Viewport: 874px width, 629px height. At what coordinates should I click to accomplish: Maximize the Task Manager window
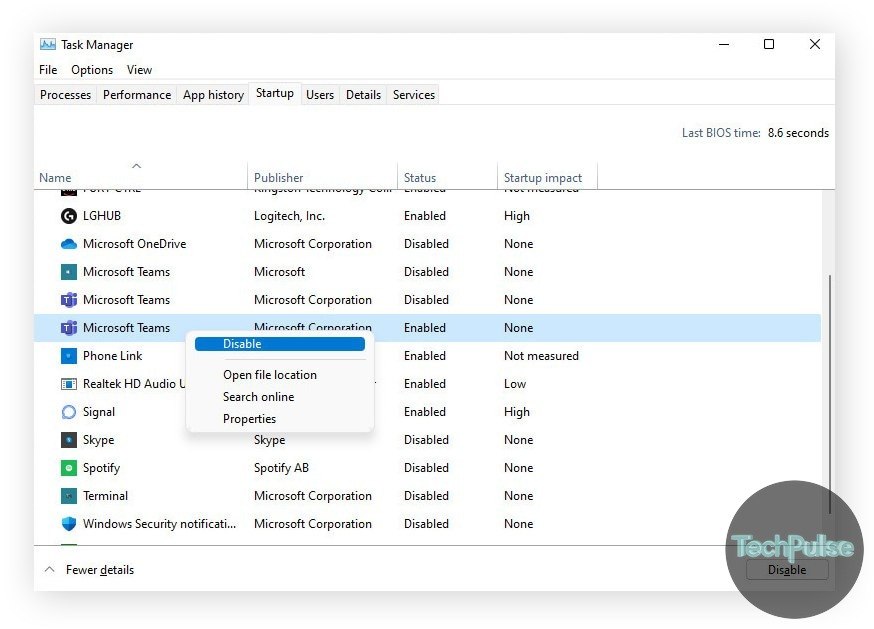(x=769, y=44)
